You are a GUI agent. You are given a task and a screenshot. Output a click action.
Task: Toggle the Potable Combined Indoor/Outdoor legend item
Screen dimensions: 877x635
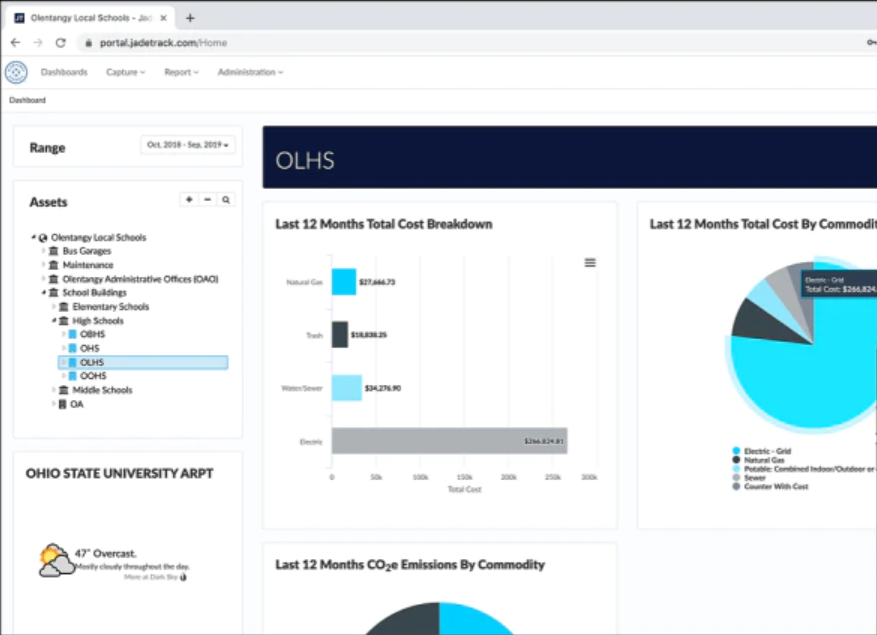(804, 469)
